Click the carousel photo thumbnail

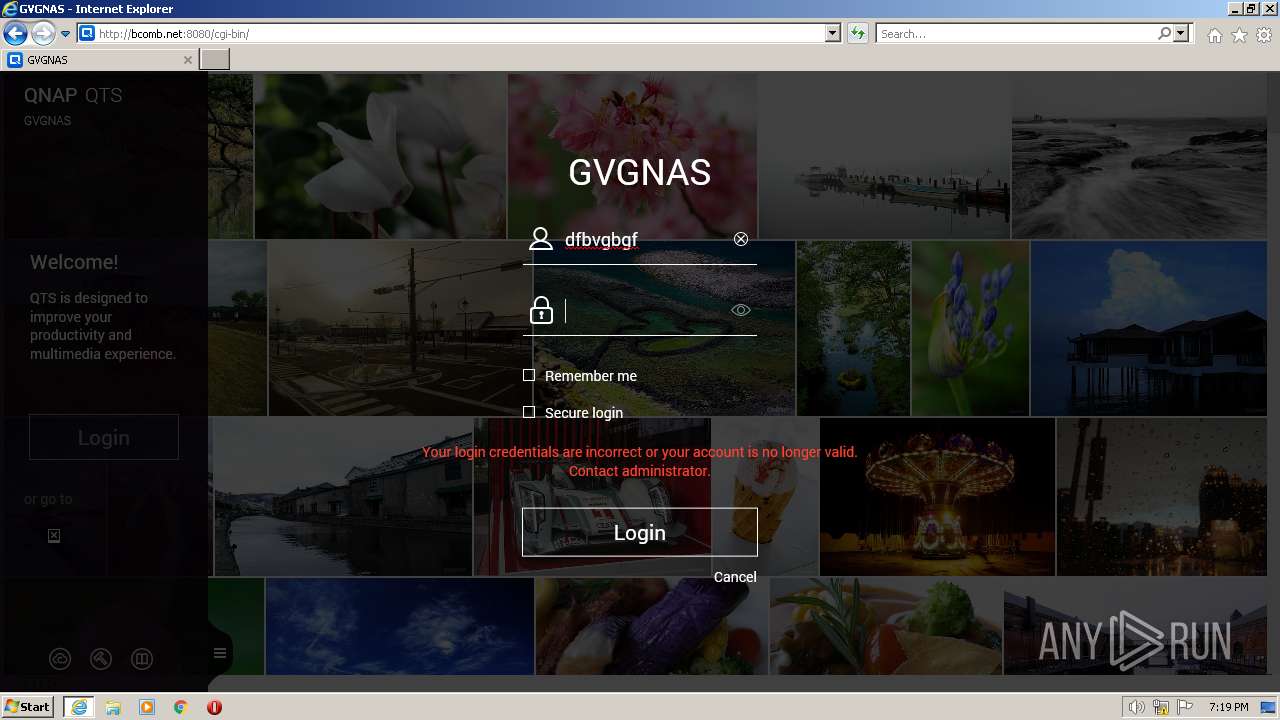click(x=937, y=497)
